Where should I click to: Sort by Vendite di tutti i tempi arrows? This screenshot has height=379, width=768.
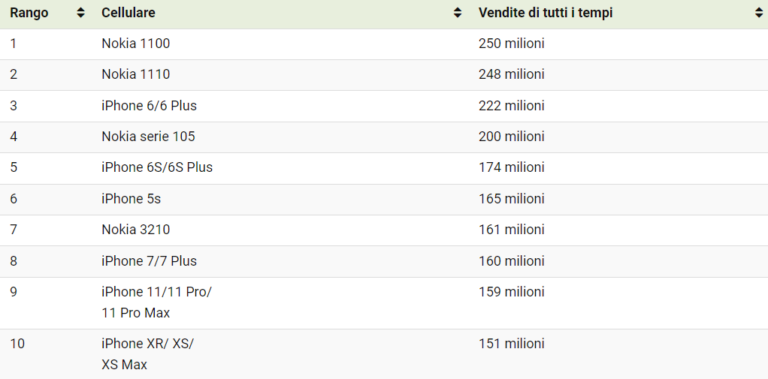(759, 13)
